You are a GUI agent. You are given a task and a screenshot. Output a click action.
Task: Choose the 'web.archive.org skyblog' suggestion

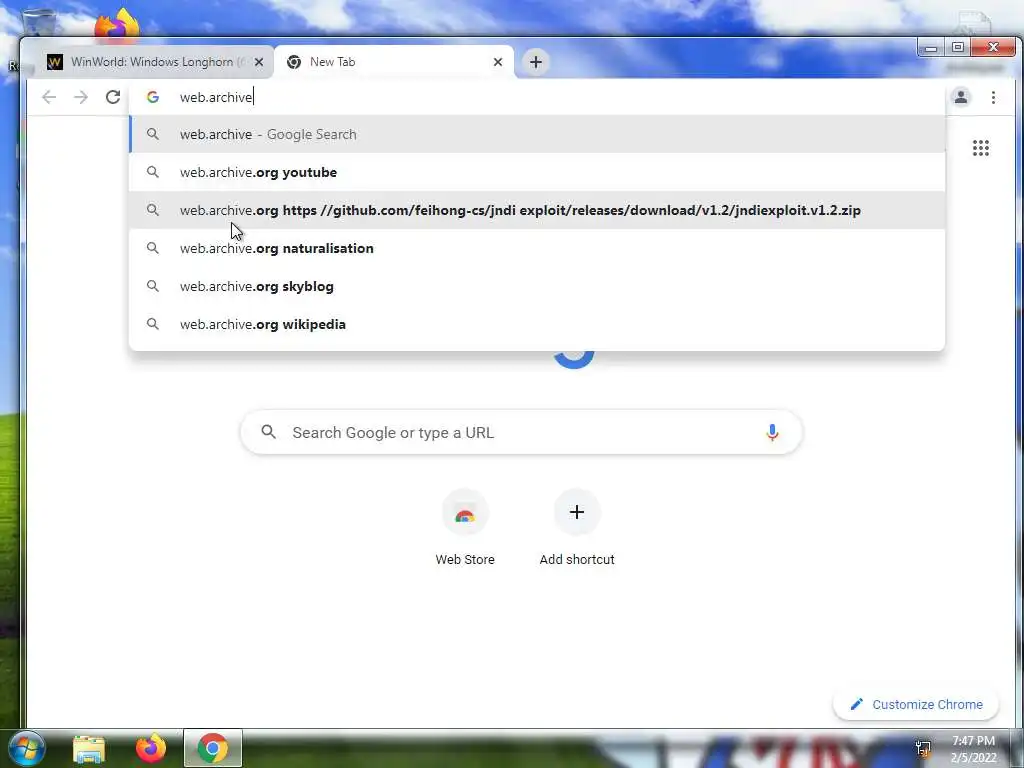click(x=537, y=286)
